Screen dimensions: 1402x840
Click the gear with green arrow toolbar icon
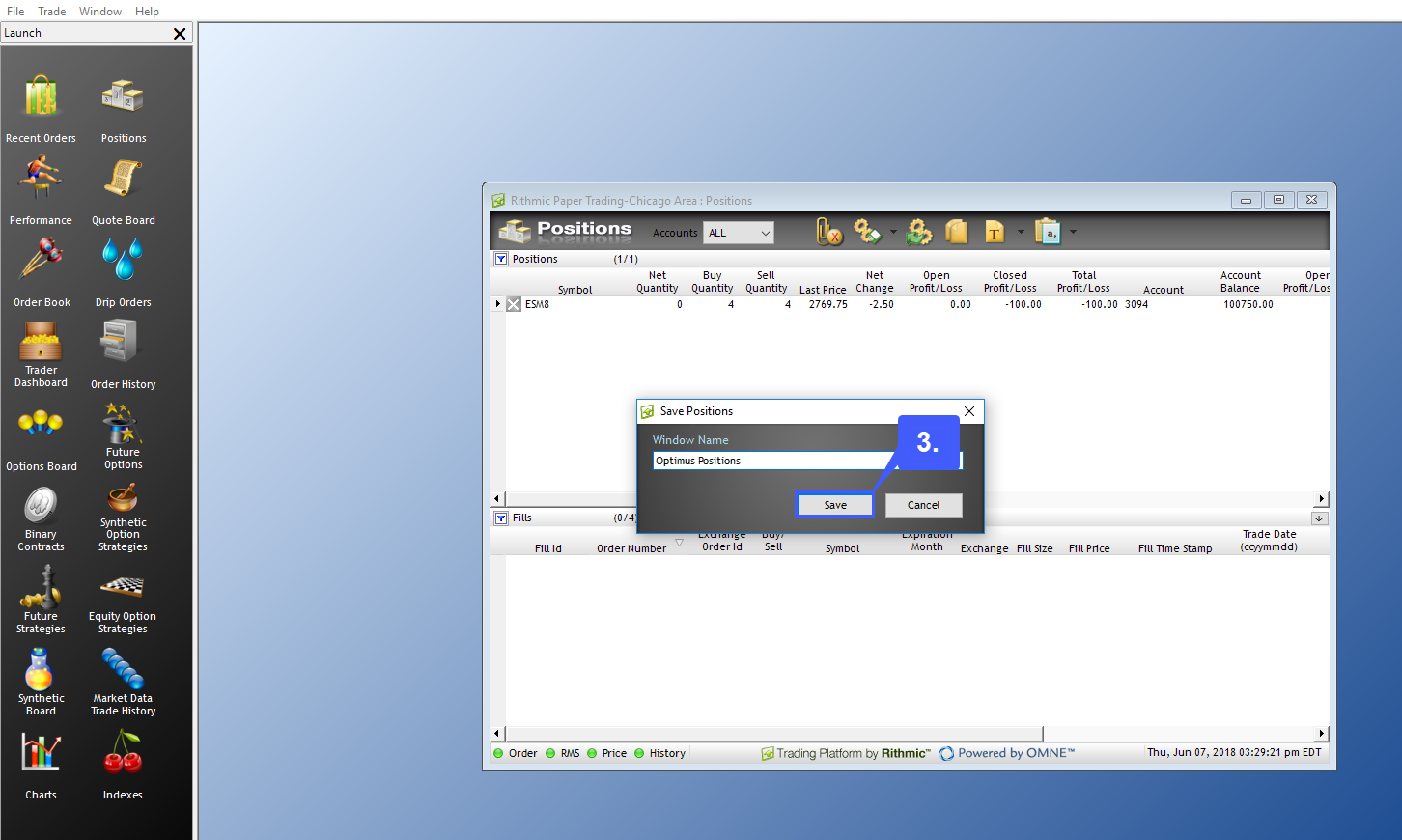[x=919, y=232]
